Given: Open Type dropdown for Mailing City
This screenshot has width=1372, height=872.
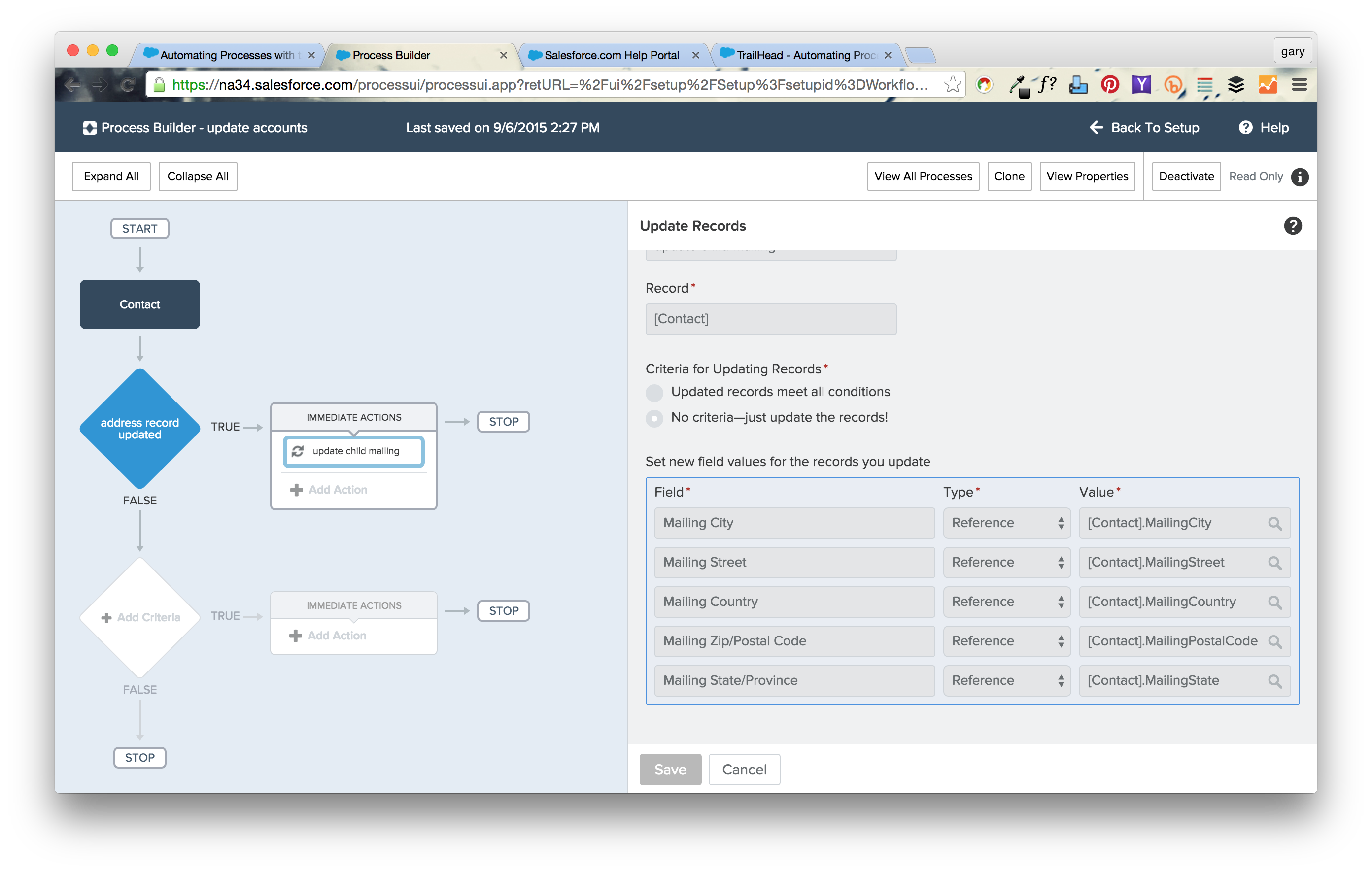Looking at the screenshot, I should 1007,523.
